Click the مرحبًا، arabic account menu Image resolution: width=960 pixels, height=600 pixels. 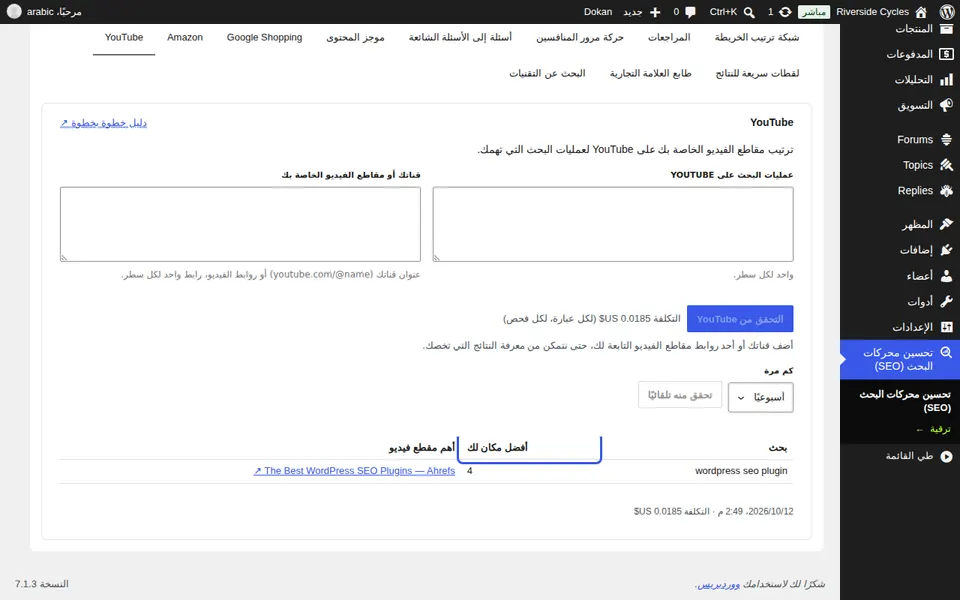pyautogui.click(x=44, y=12)
